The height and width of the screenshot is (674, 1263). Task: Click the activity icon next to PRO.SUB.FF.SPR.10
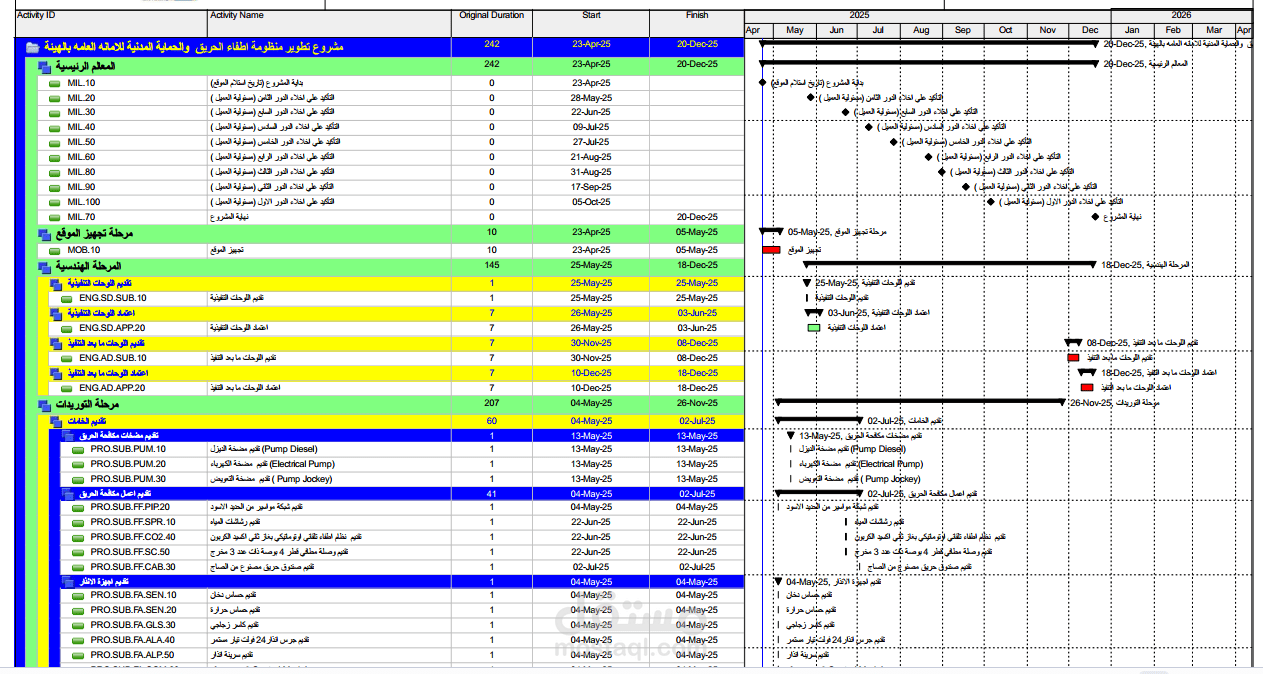tap(78, 523)
